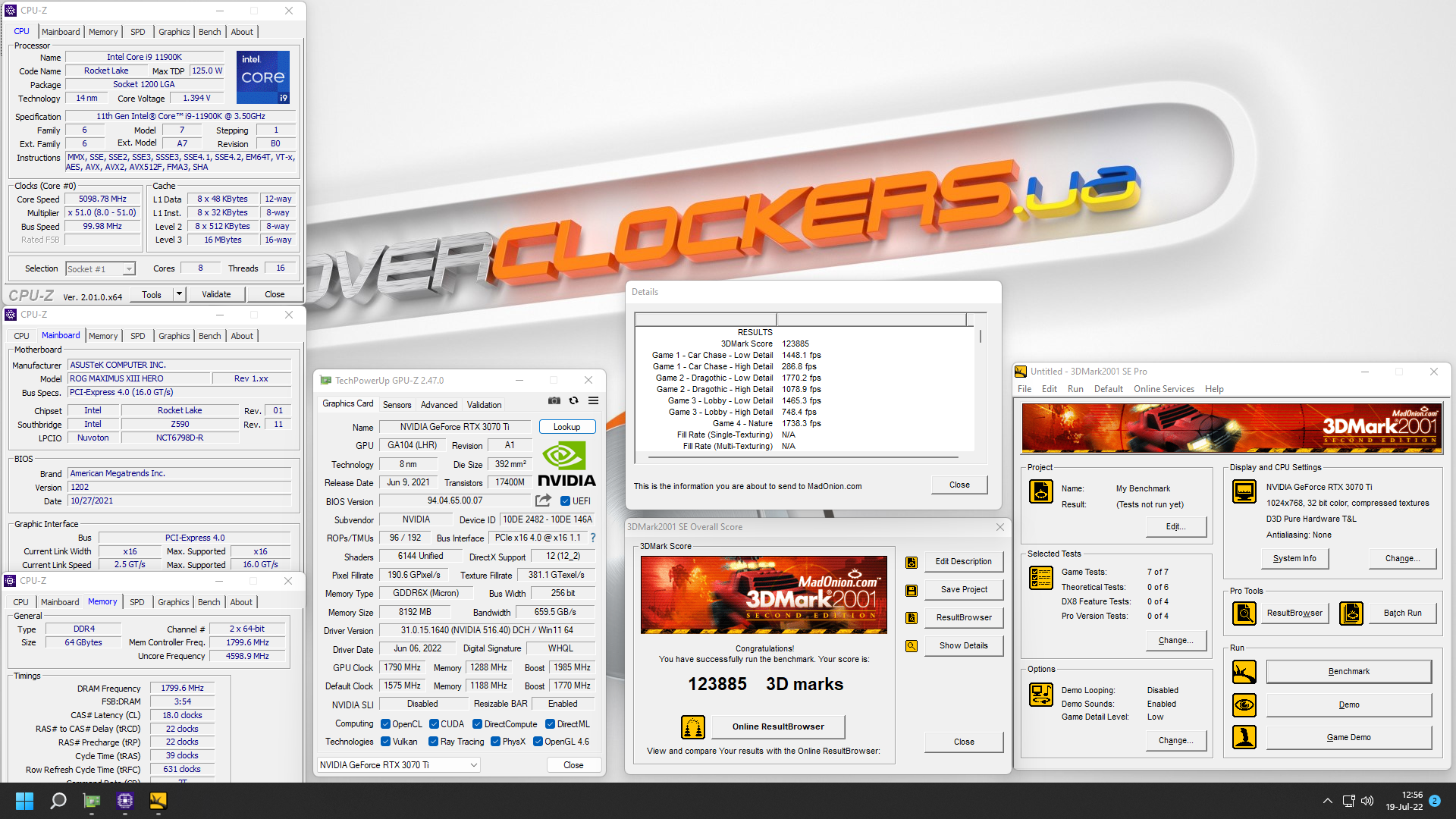Screen dimensions: 1456x819
Task: Open the Default menu in 3DMark2001
Action: point(1109,389)
